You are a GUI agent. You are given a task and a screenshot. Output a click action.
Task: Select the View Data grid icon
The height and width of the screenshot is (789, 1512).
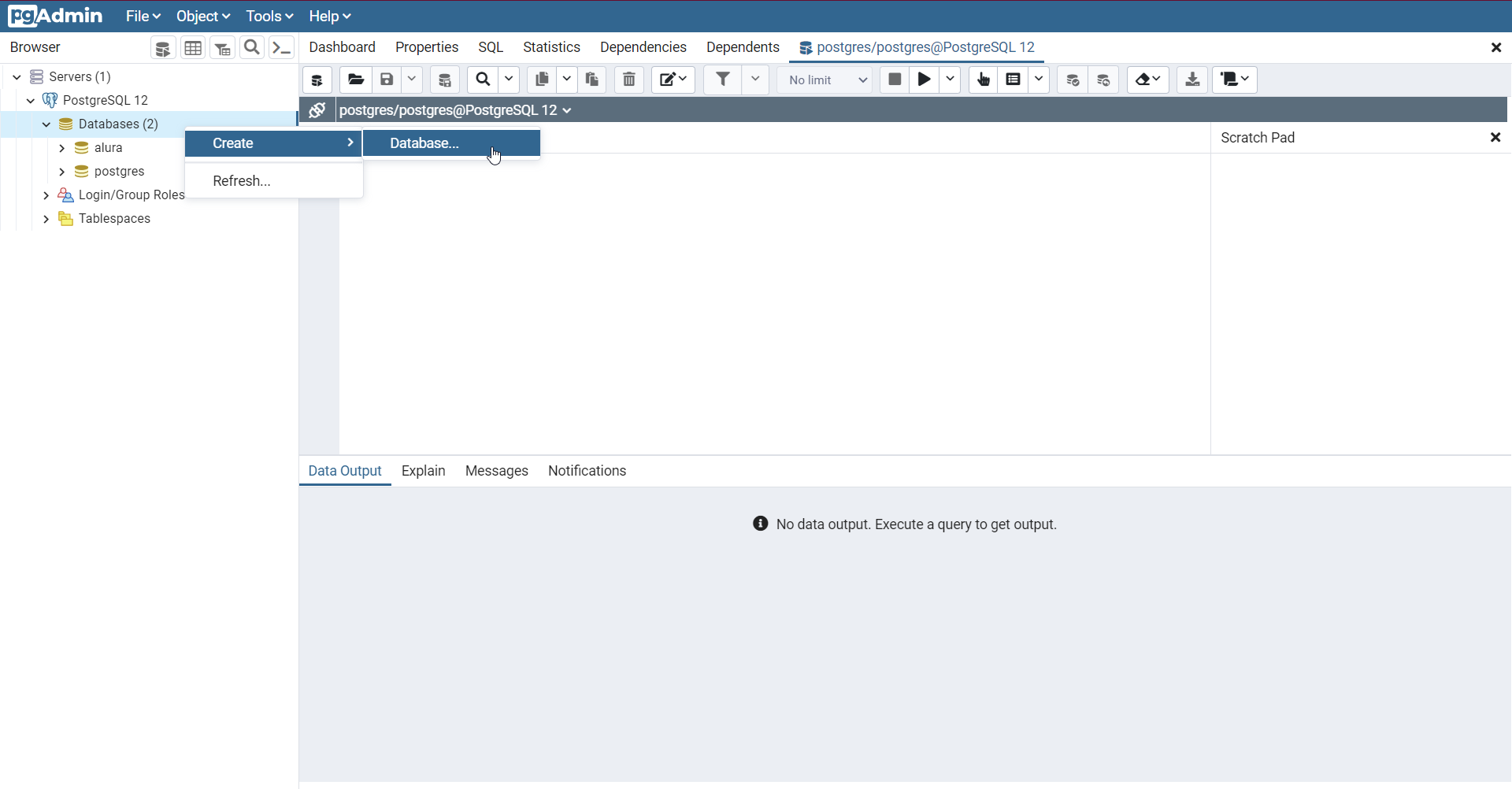(x=193, y=47)
